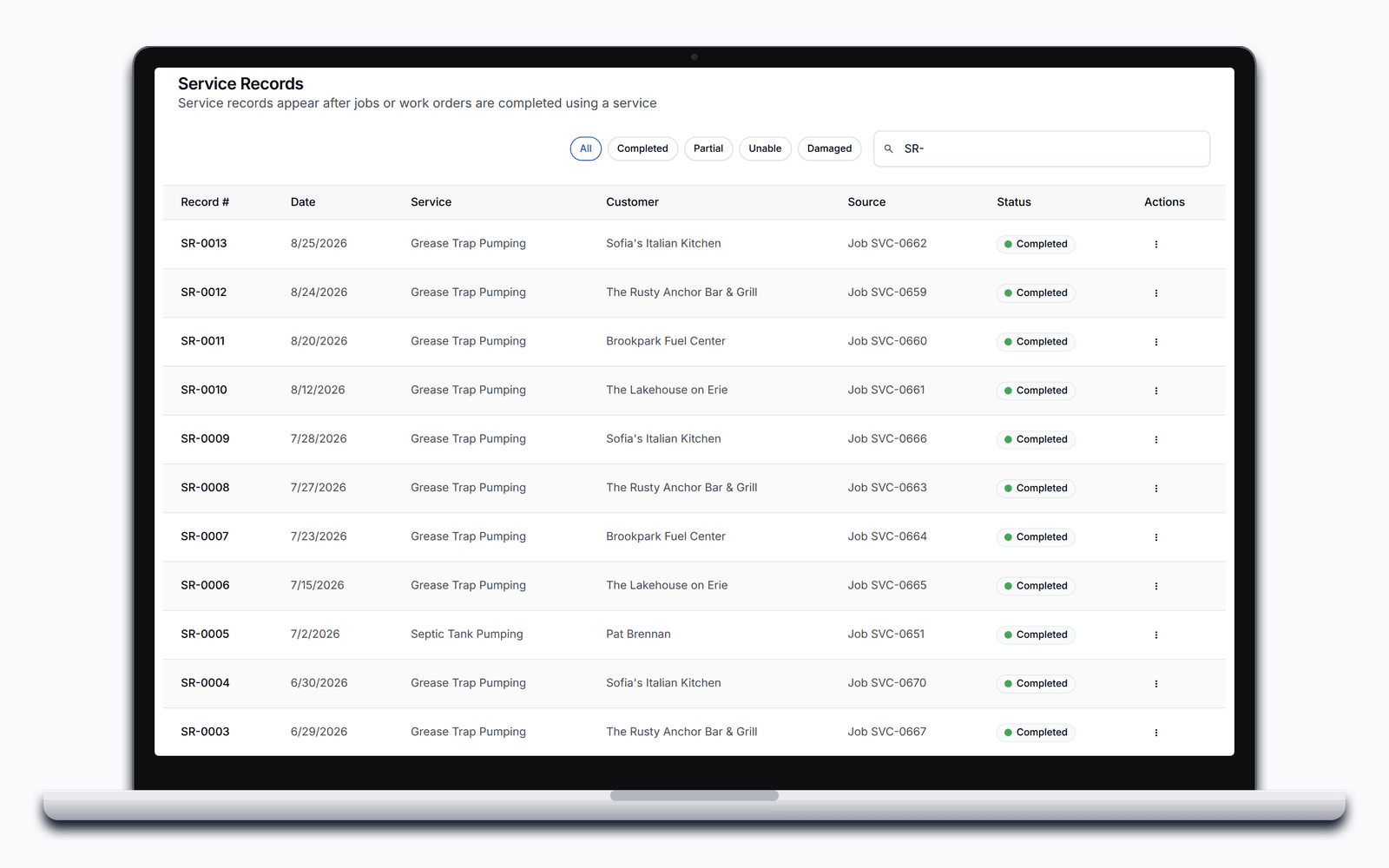Click the Record # column header
The height and width of the screenshot is (868, 1389).
205,202
